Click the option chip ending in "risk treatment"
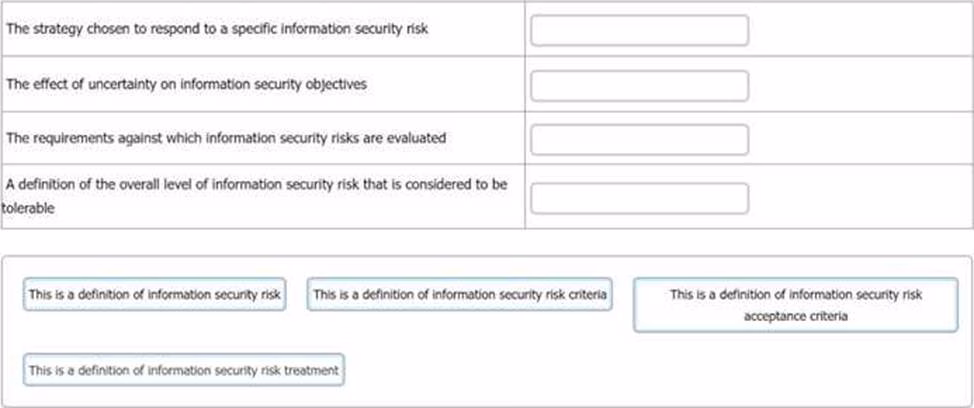 (x=183, y=370)
